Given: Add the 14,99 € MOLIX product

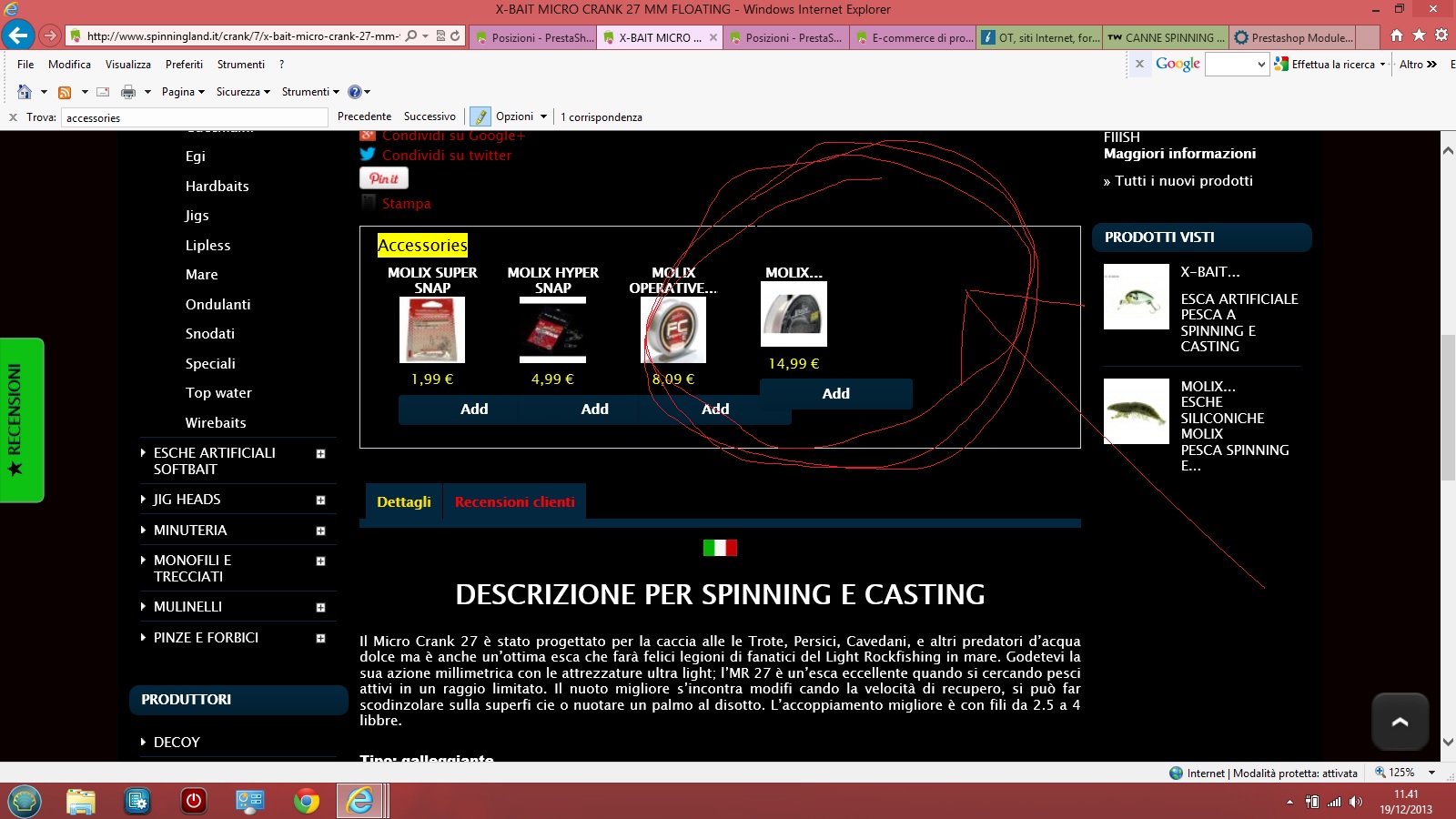Looking at the screenshot, I should click(x=836, y=394).
